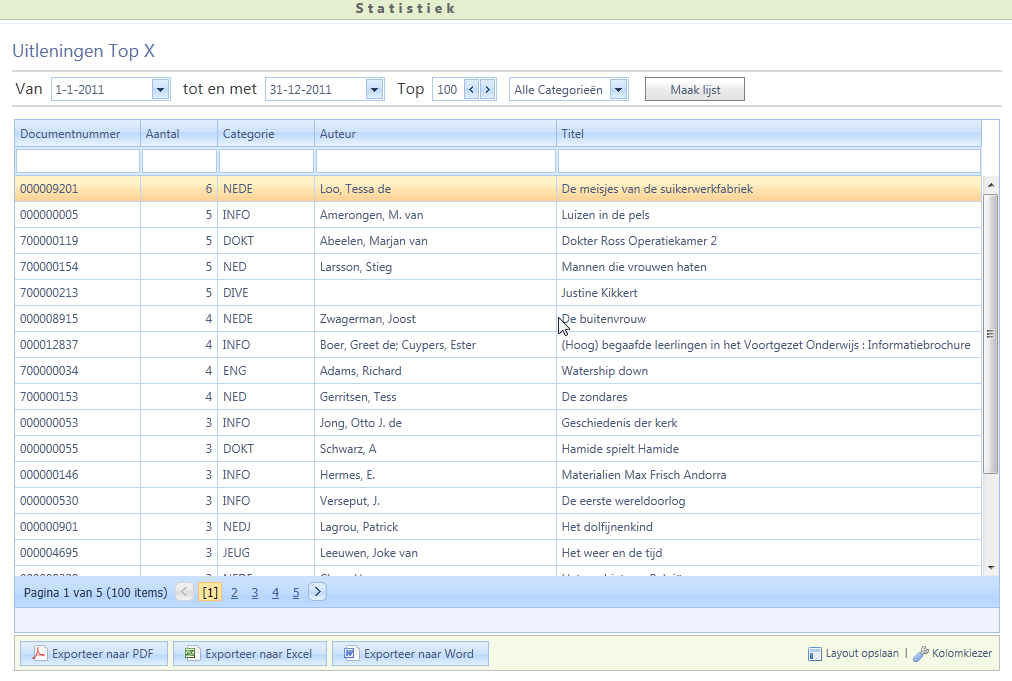
Task: Open the Van date dropdown
Action: coord(160,89)
